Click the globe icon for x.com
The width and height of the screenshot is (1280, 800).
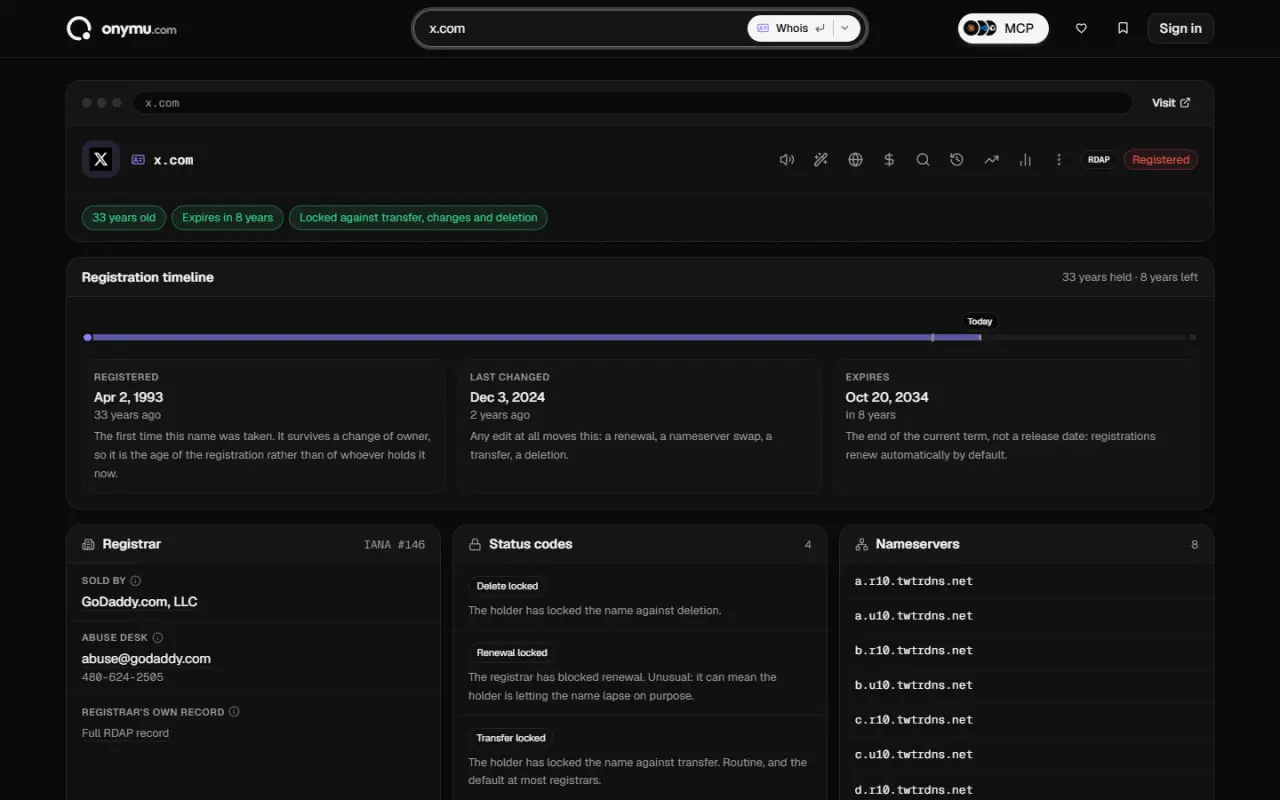point(855,160)
